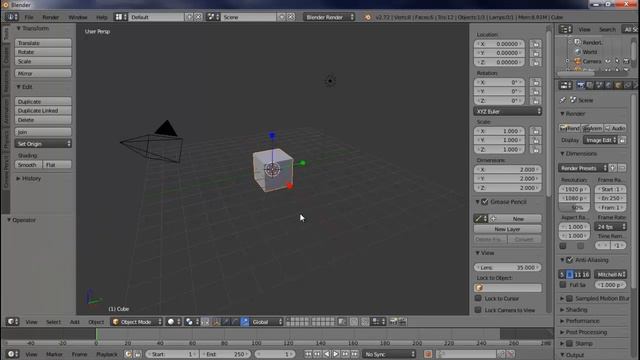Jump to the last frame in timeline

(x=355, y=354)
